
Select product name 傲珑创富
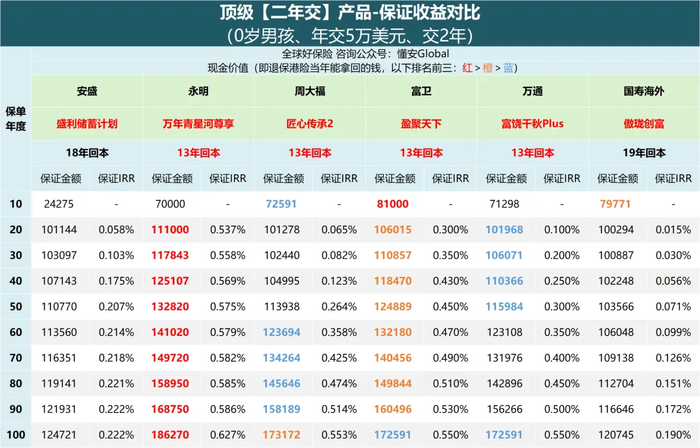pos(644,124)
